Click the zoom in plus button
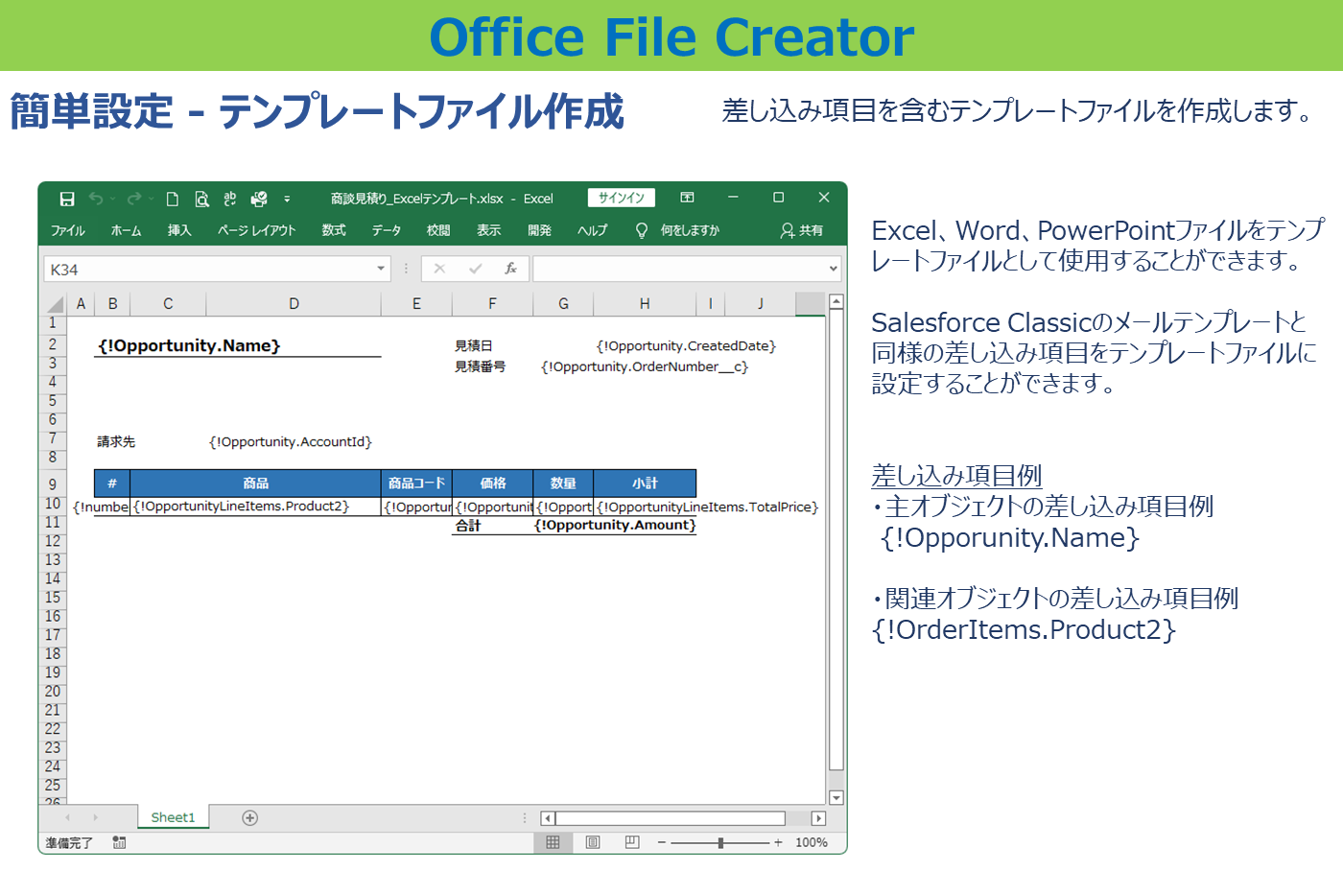Viewport: 1343px width, 896px height. click(778, 842)
